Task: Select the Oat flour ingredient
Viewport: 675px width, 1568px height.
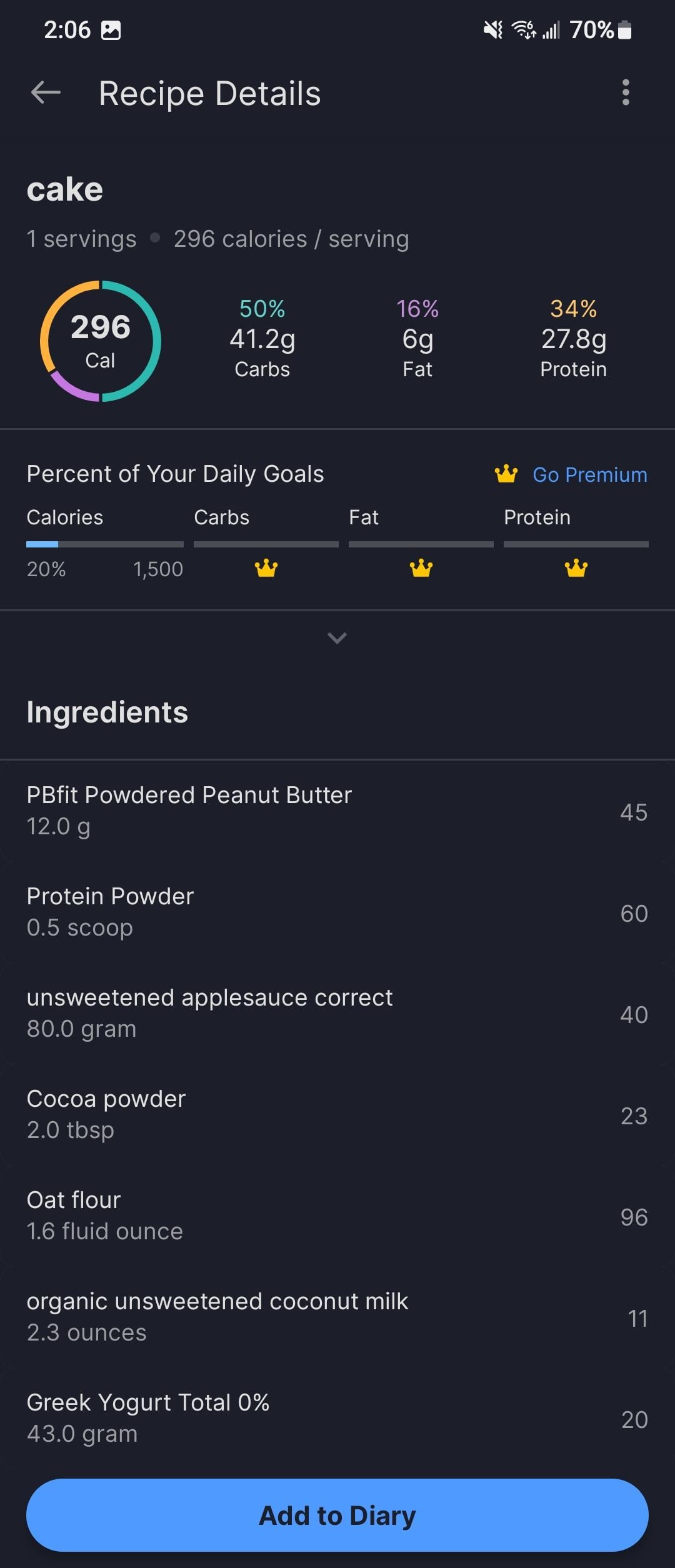Action: coord(337,1216)
